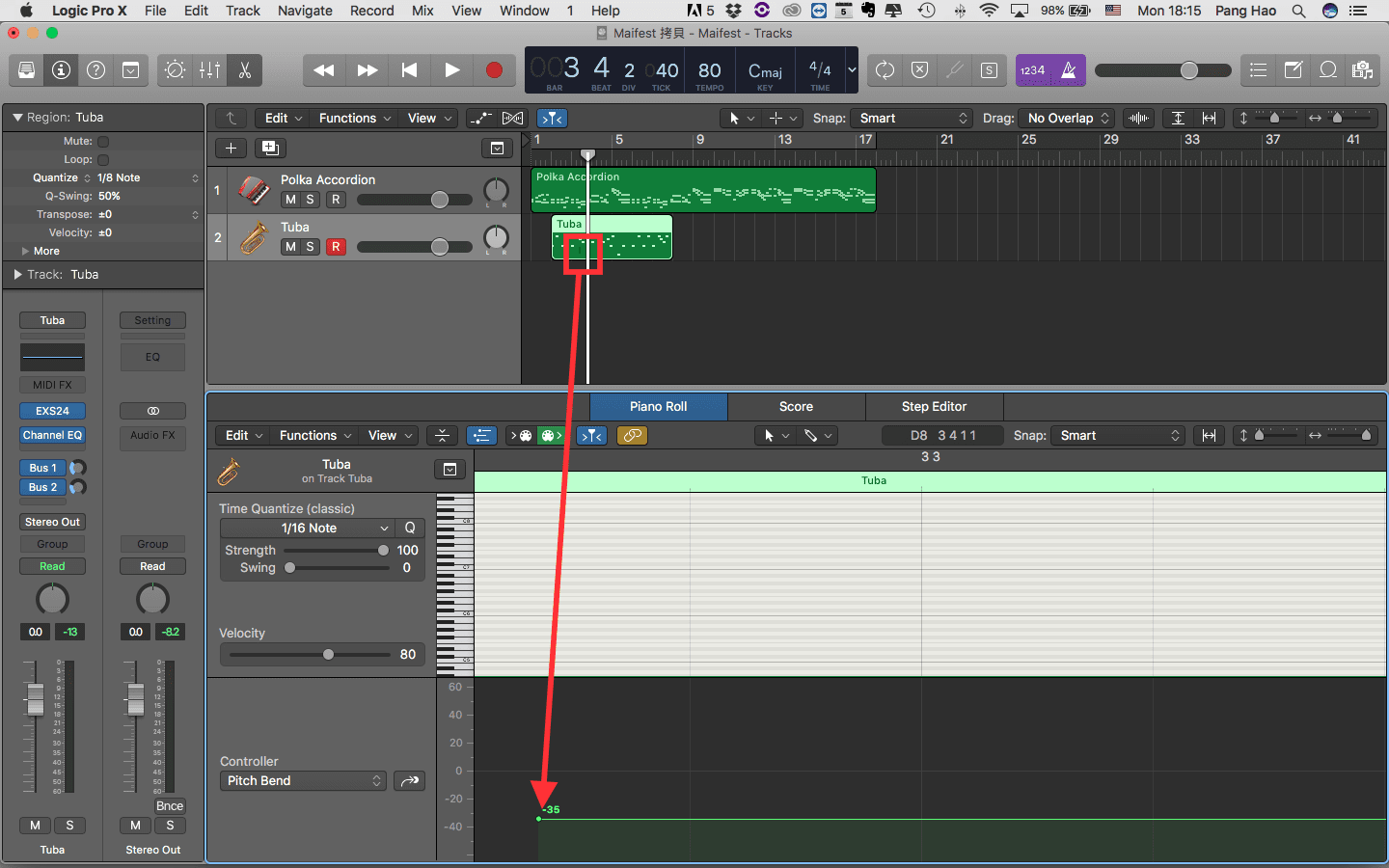Open the 1/16 Note quantize dropdown
This screenshot has width=1389, height=868.
tap(307, 528)
